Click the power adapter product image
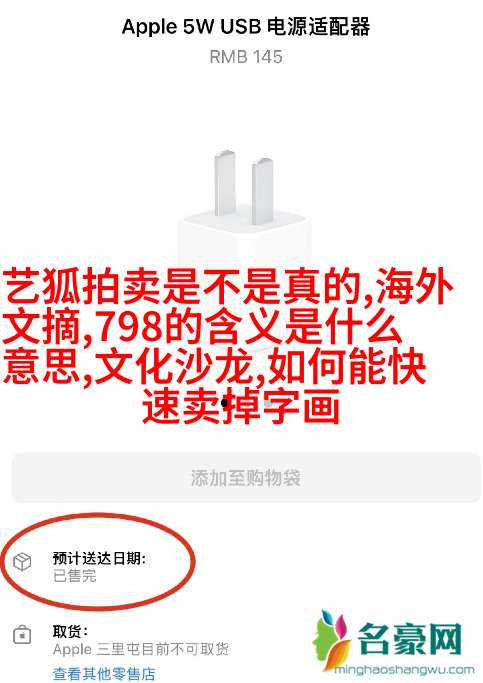The height and width of the screenshot is (683, 483). 245,244
